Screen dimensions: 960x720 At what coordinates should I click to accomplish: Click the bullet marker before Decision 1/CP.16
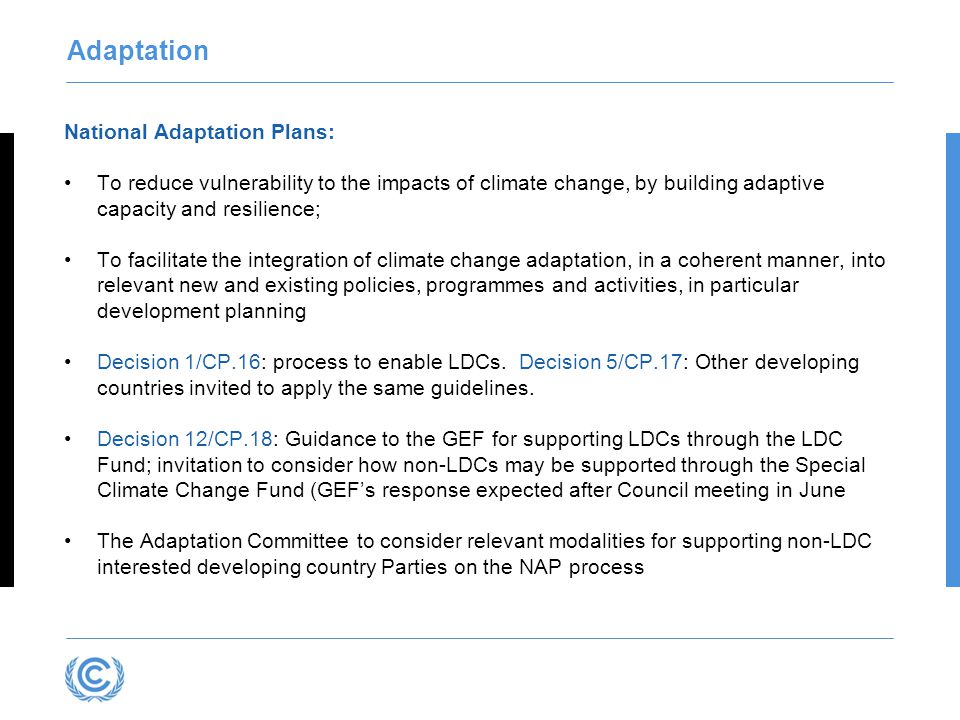68,362
